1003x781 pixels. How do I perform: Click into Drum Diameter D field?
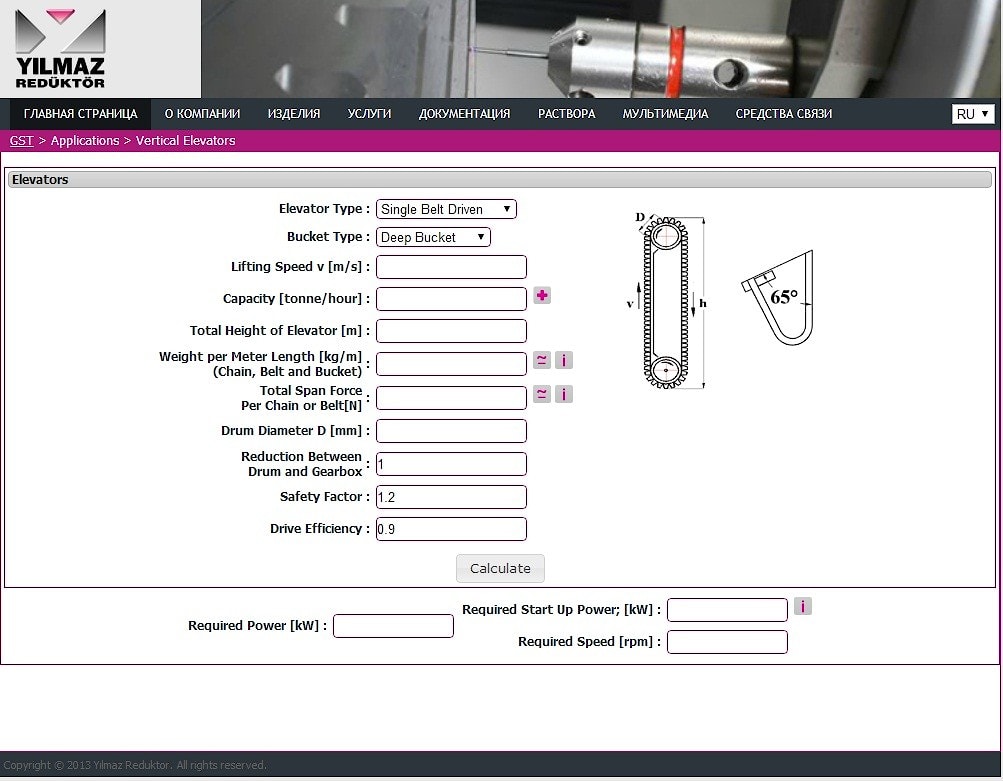(451, 431)
